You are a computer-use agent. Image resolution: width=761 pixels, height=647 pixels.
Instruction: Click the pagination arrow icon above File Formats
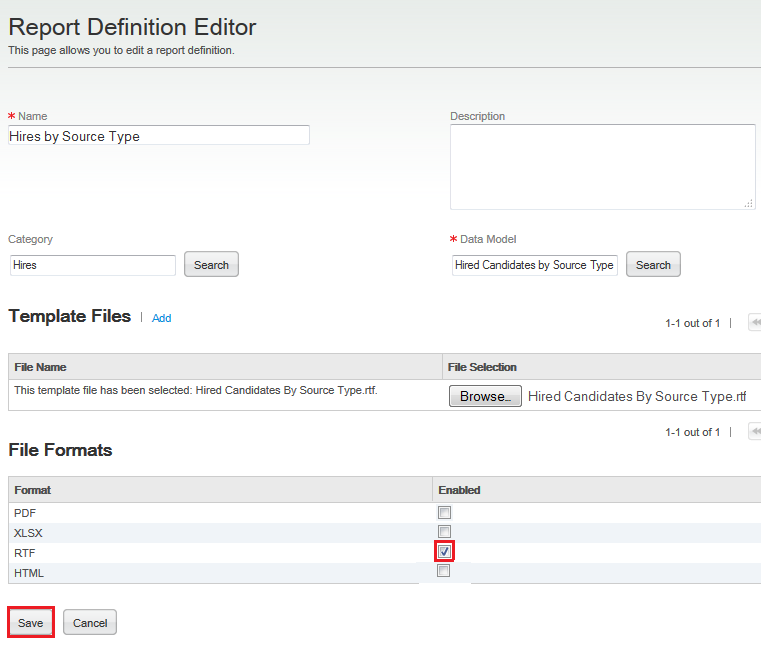755,432
